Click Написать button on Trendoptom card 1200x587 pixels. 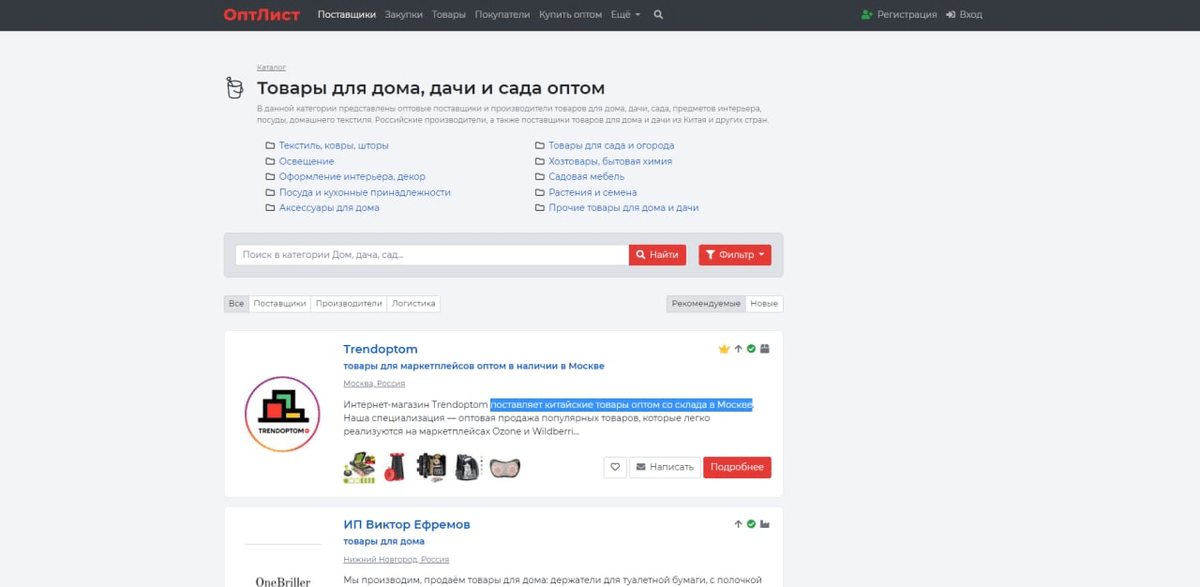665,467
